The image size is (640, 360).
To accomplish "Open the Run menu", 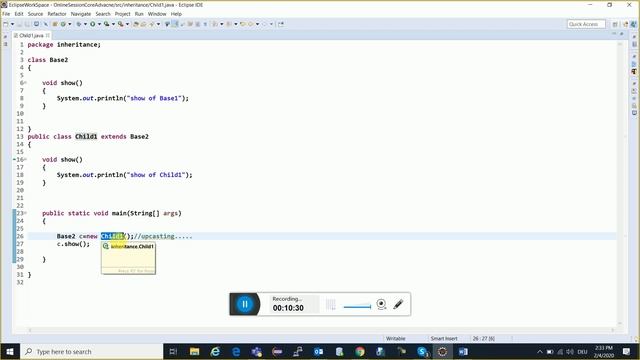I will (x=139, y=14).
